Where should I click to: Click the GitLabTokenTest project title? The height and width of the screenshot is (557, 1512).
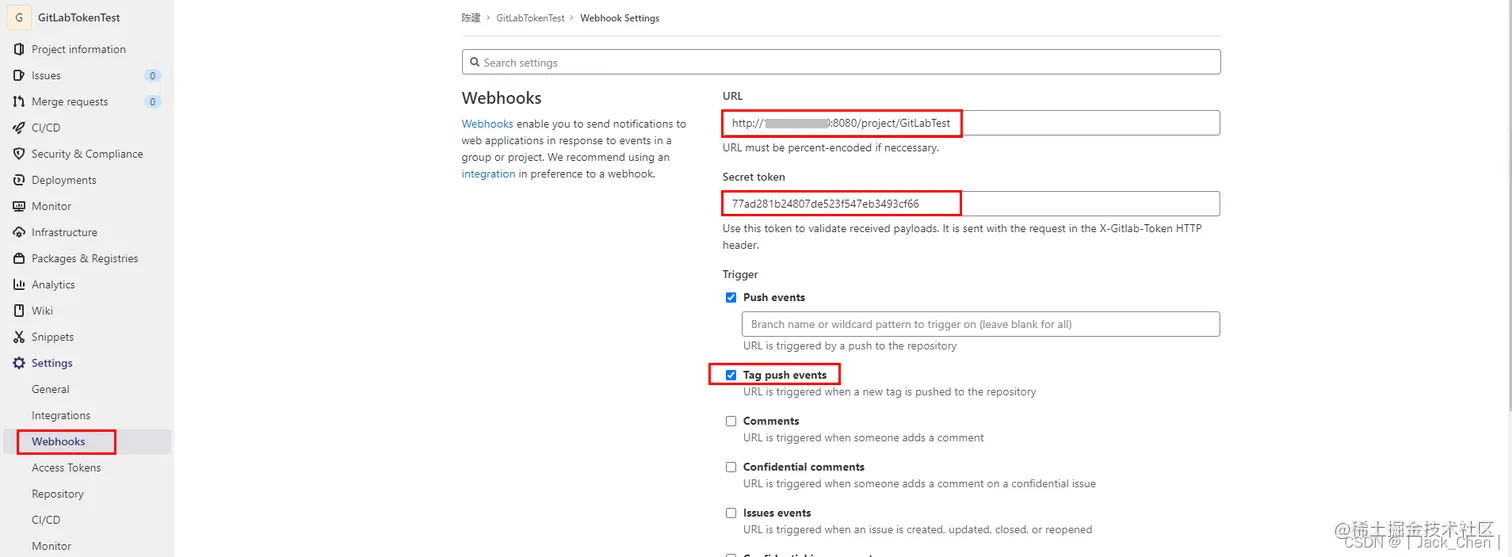pos(79,18)
